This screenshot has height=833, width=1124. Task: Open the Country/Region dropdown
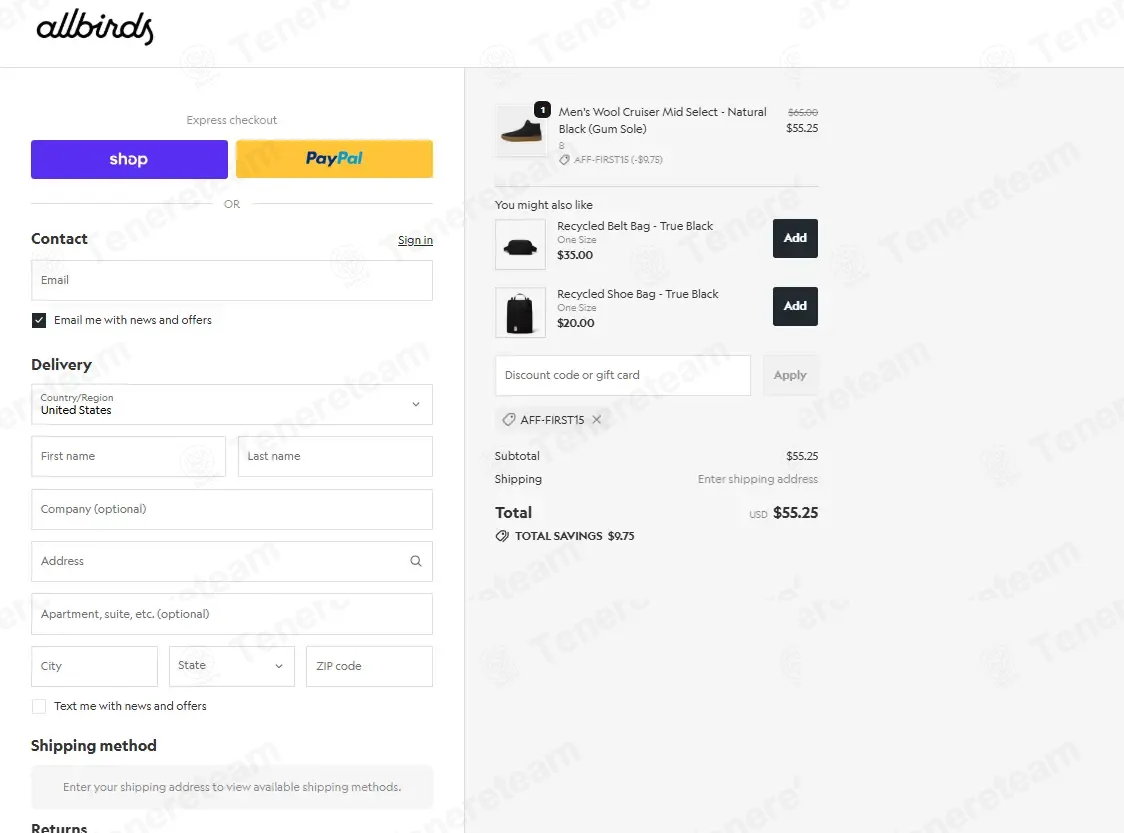[232, 404]
